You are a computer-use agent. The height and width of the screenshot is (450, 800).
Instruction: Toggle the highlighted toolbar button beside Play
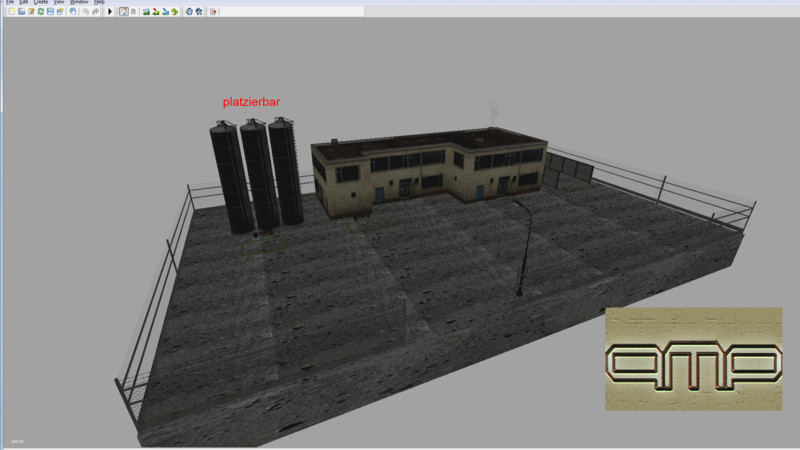tap(122, 12)
